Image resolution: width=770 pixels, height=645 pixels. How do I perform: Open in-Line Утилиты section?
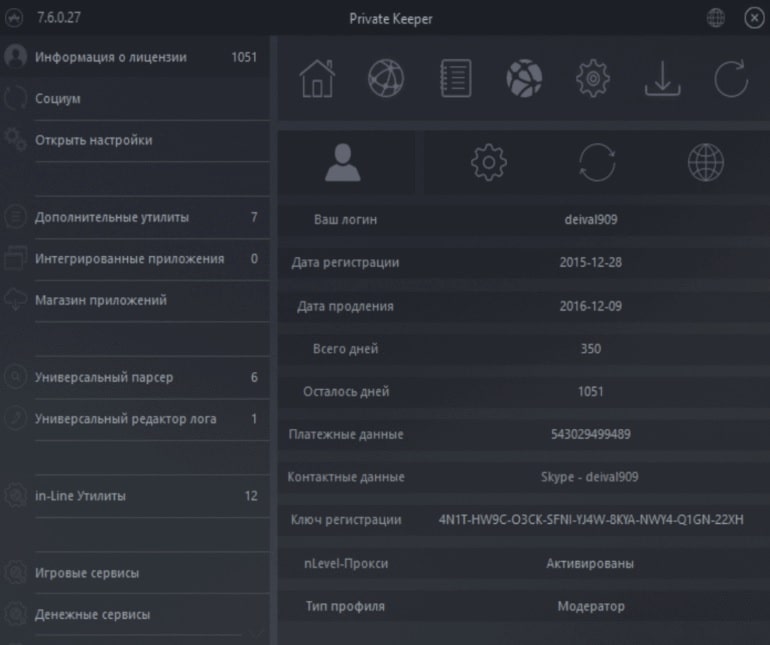tap(135, 496)
